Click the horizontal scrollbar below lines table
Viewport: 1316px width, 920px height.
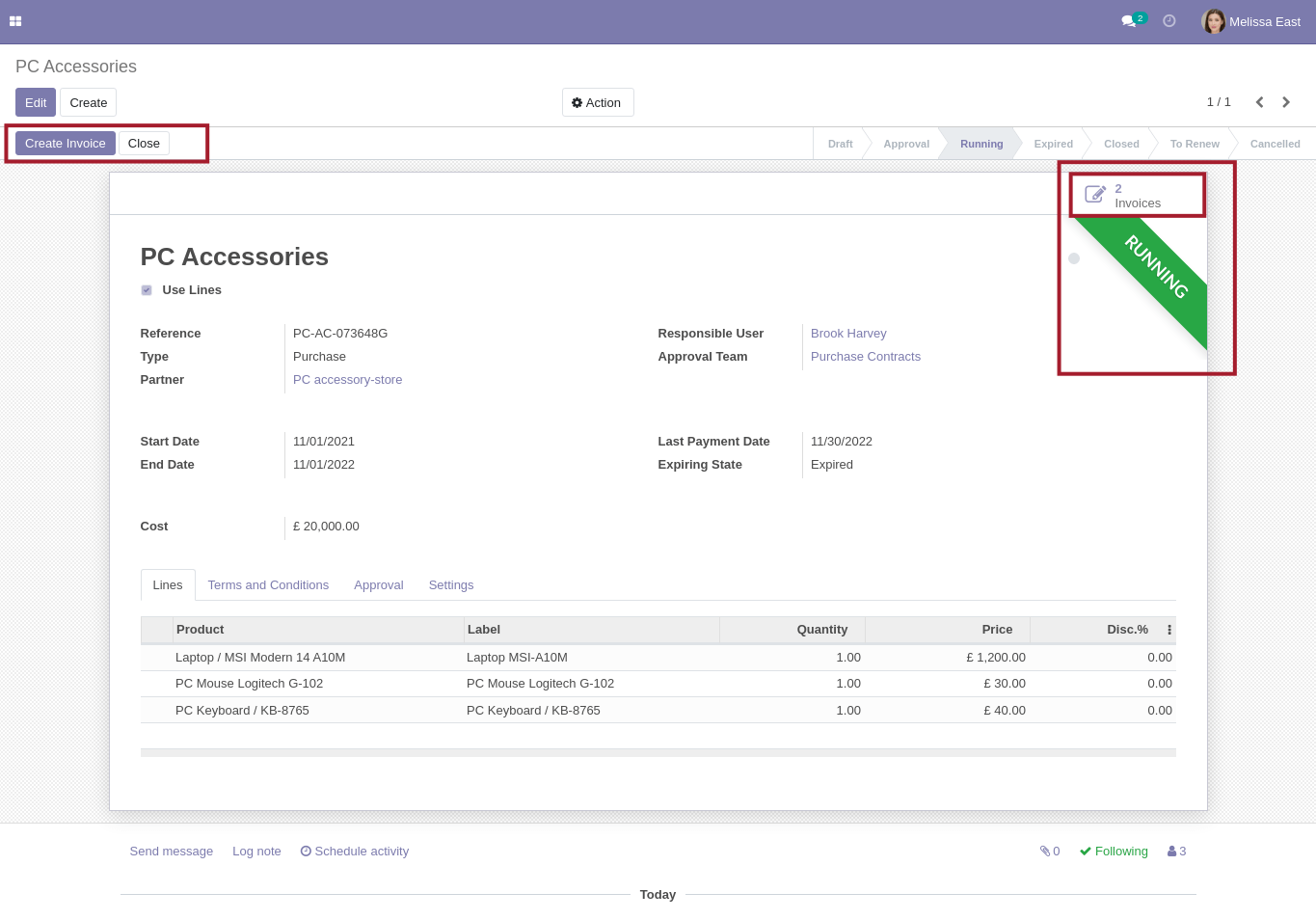658,753
